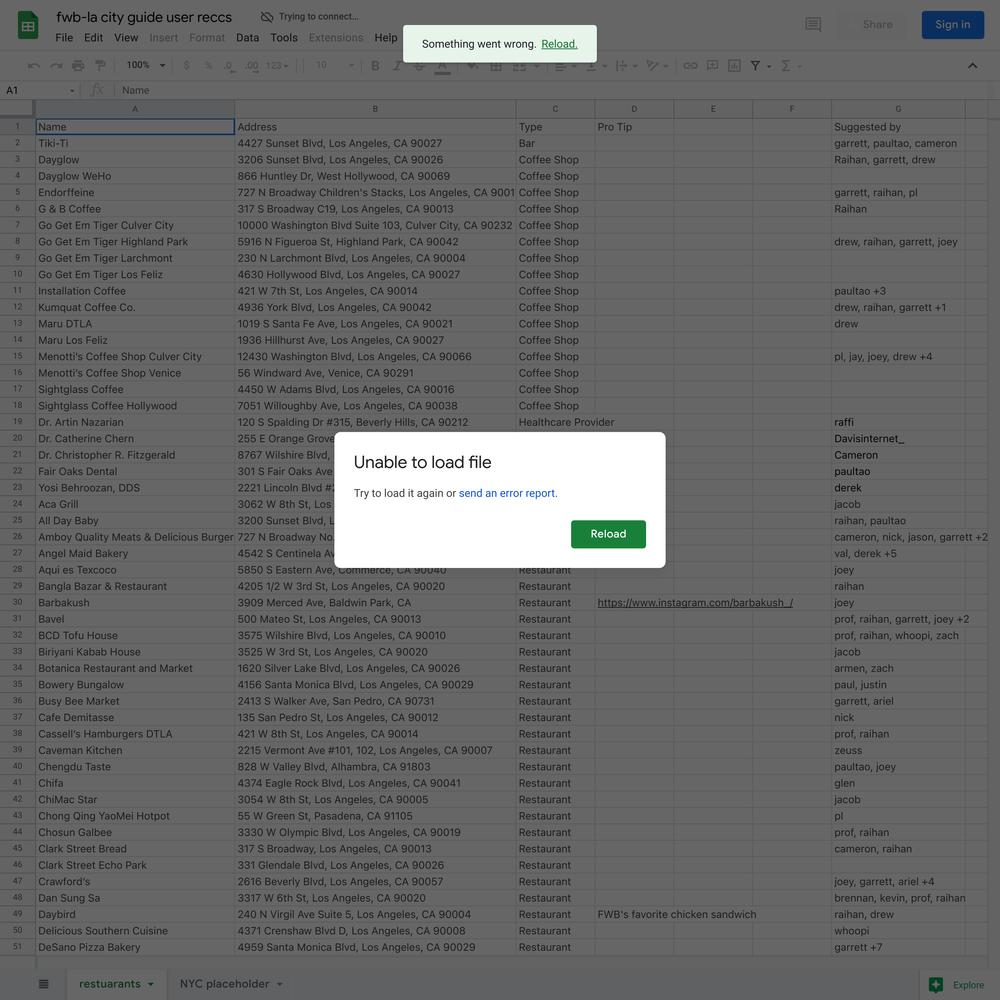The height and width of the screenshot is (1000, 1000).
Task: Open the Tools menu
Action: coord(284,38)
